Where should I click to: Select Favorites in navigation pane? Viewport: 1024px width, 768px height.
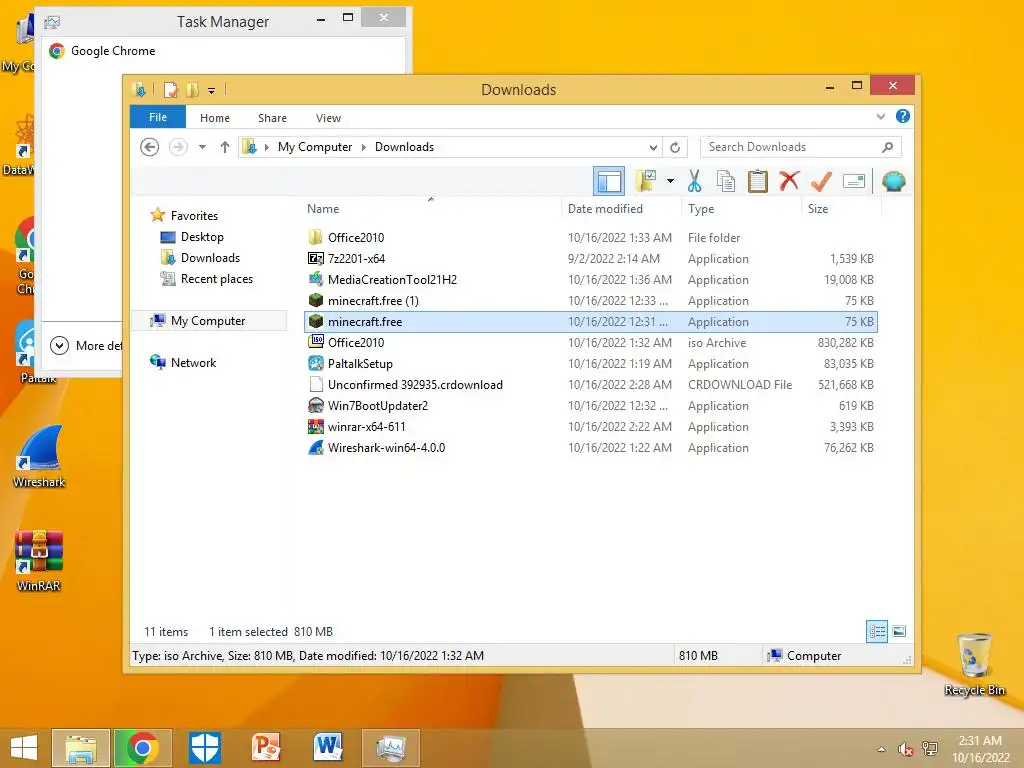[194, 216]
